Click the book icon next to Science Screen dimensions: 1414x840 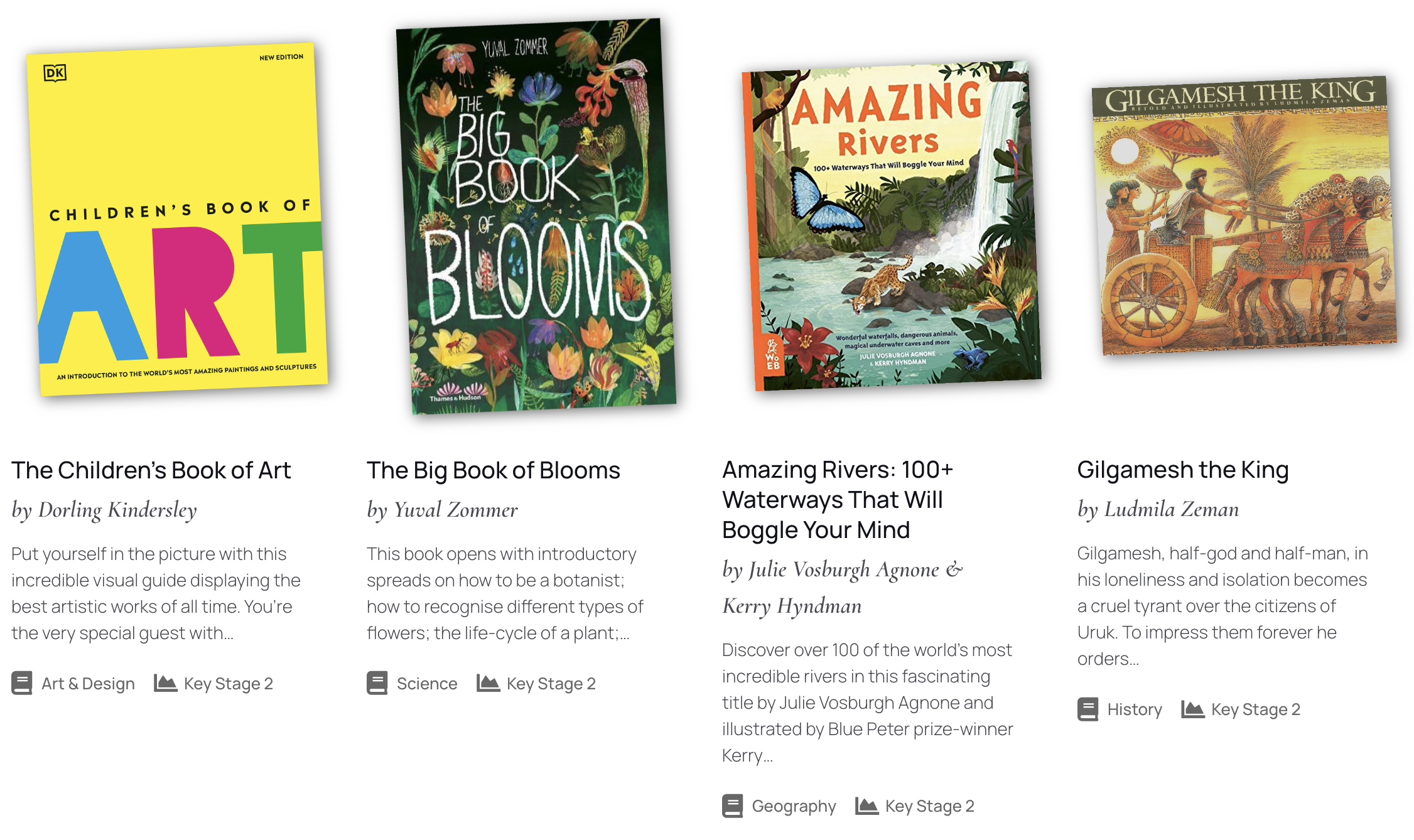377,683
